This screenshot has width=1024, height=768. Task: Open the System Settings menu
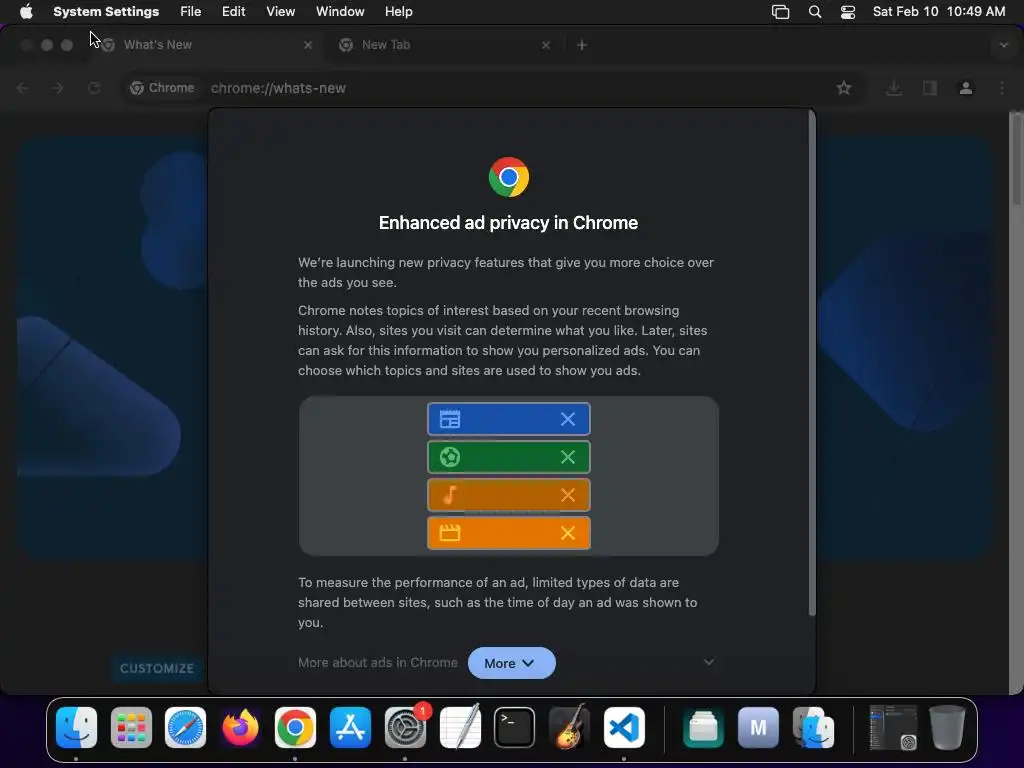pyautogui.click(x=106, y=12)
